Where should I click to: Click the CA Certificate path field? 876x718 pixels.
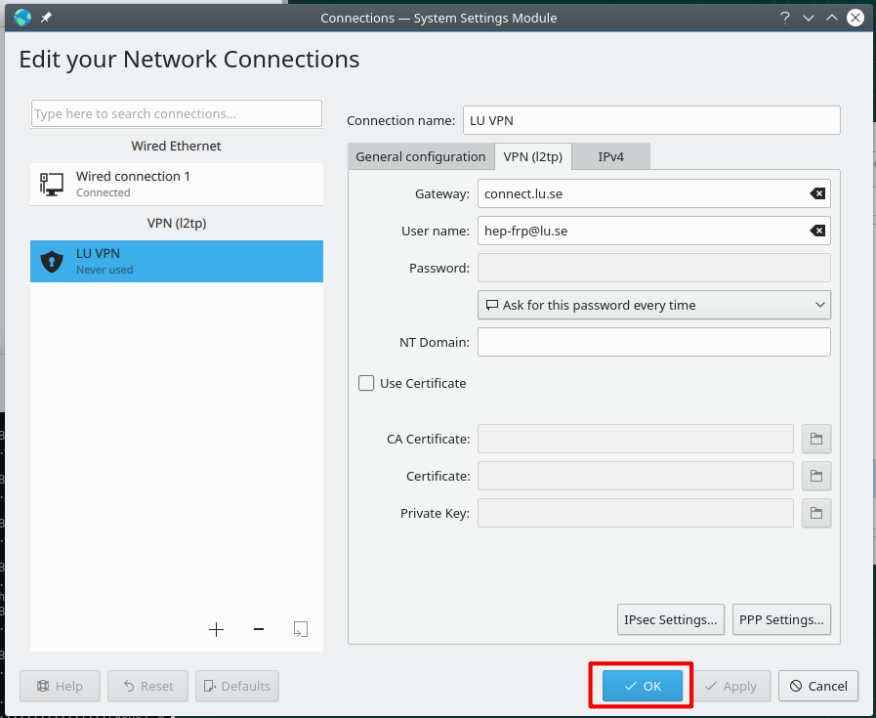coord(635,439)
